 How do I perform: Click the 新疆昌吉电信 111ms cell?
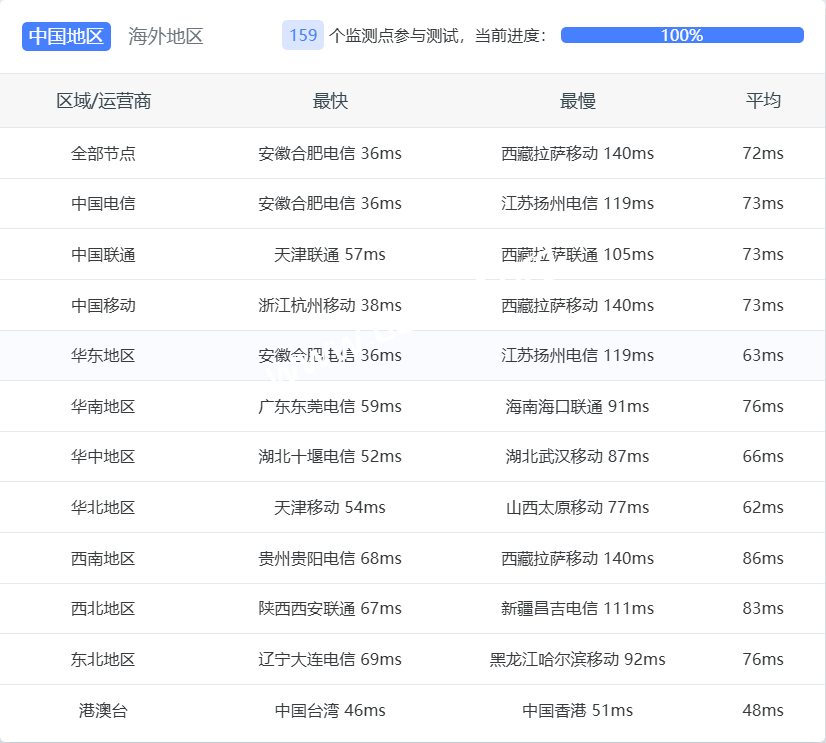coord(577,608)
